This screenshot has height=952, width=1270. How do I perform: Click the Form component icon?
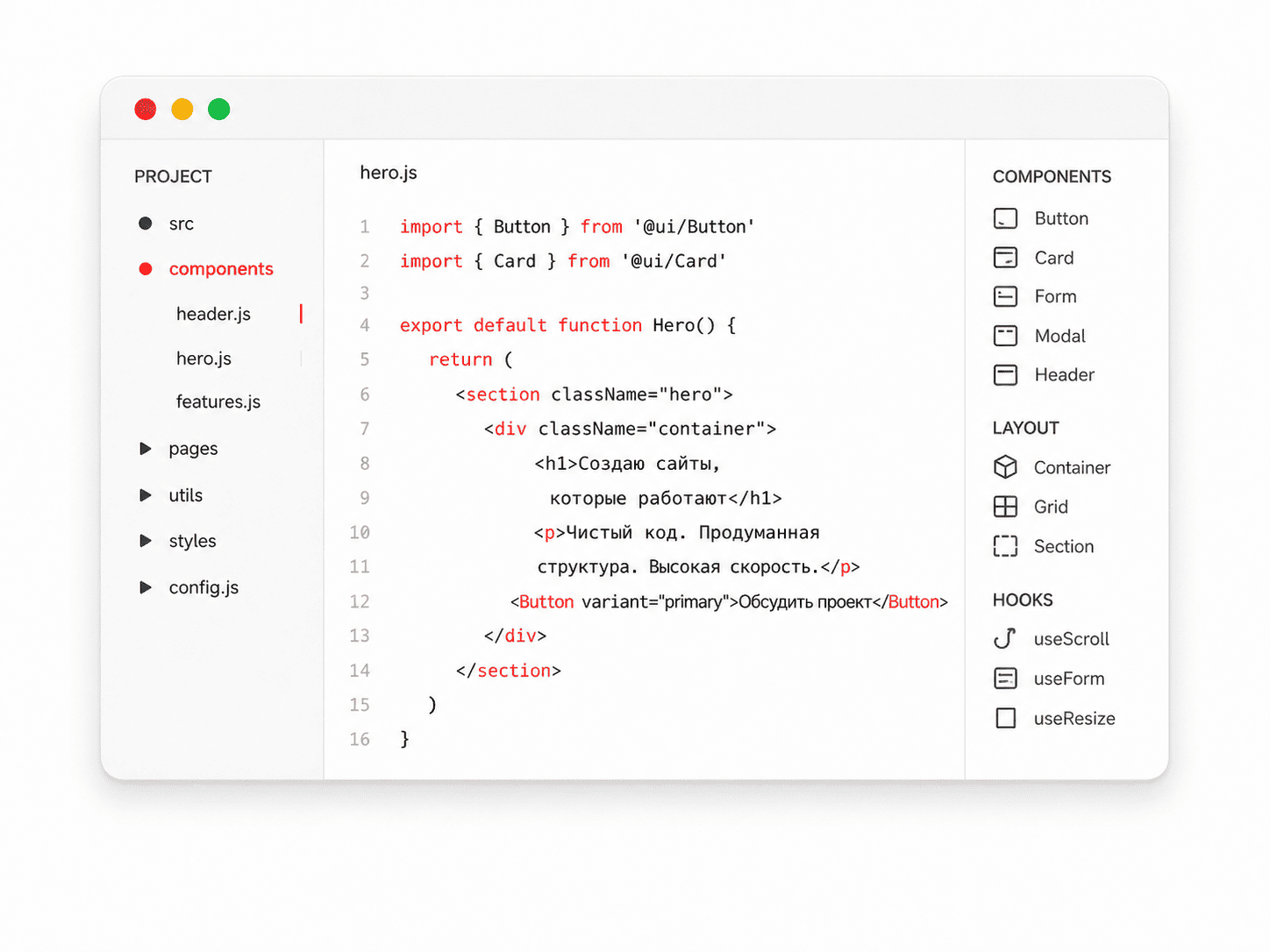[x=1005, y=296]
